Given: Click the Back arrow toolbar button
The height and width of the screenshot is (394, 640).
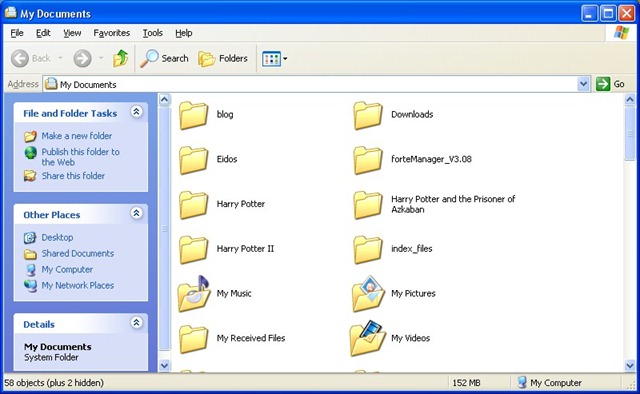Looking at the screenshot, I should pyautogui.click(x=20, y=58).
